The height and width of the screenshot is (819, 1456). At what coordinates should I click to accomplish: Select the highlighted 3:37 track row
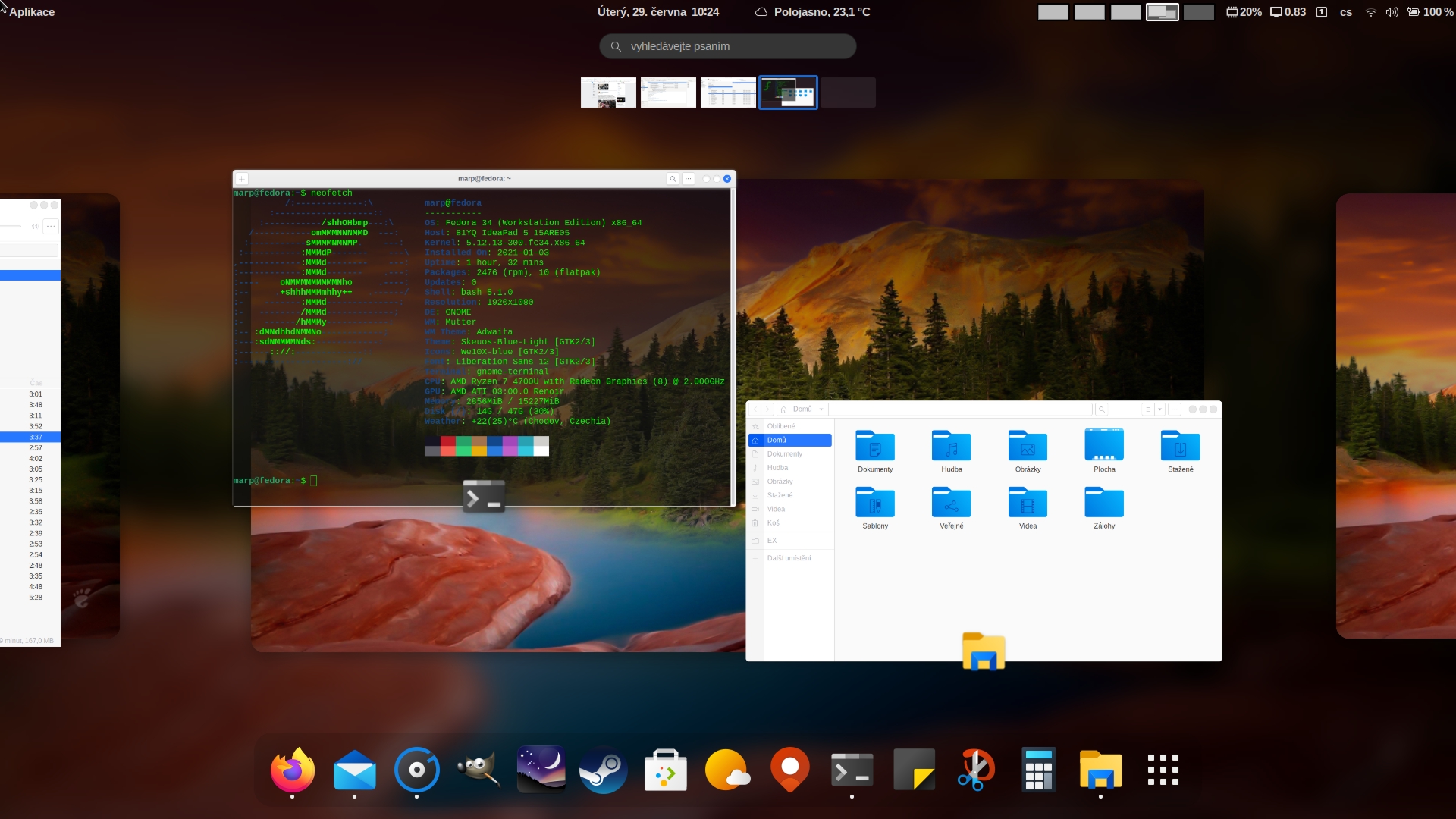click(x=30, y=438)
